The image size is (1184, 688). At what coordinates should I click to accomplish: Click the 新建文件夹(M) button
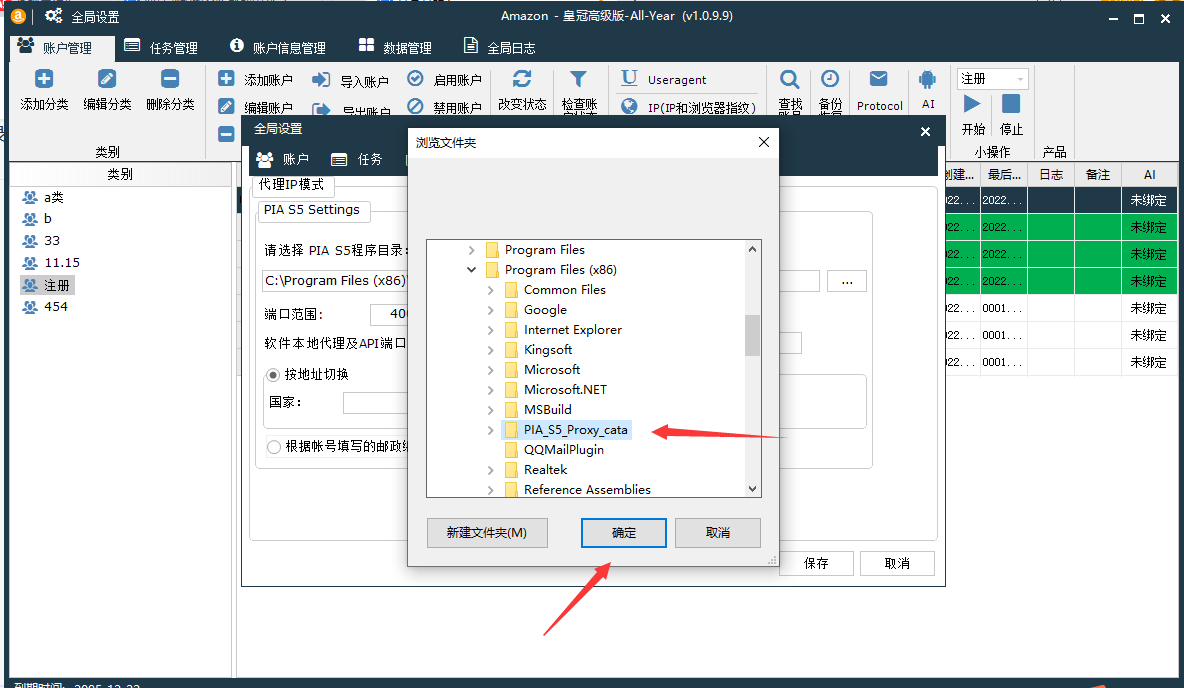click(x=487, y=532)
